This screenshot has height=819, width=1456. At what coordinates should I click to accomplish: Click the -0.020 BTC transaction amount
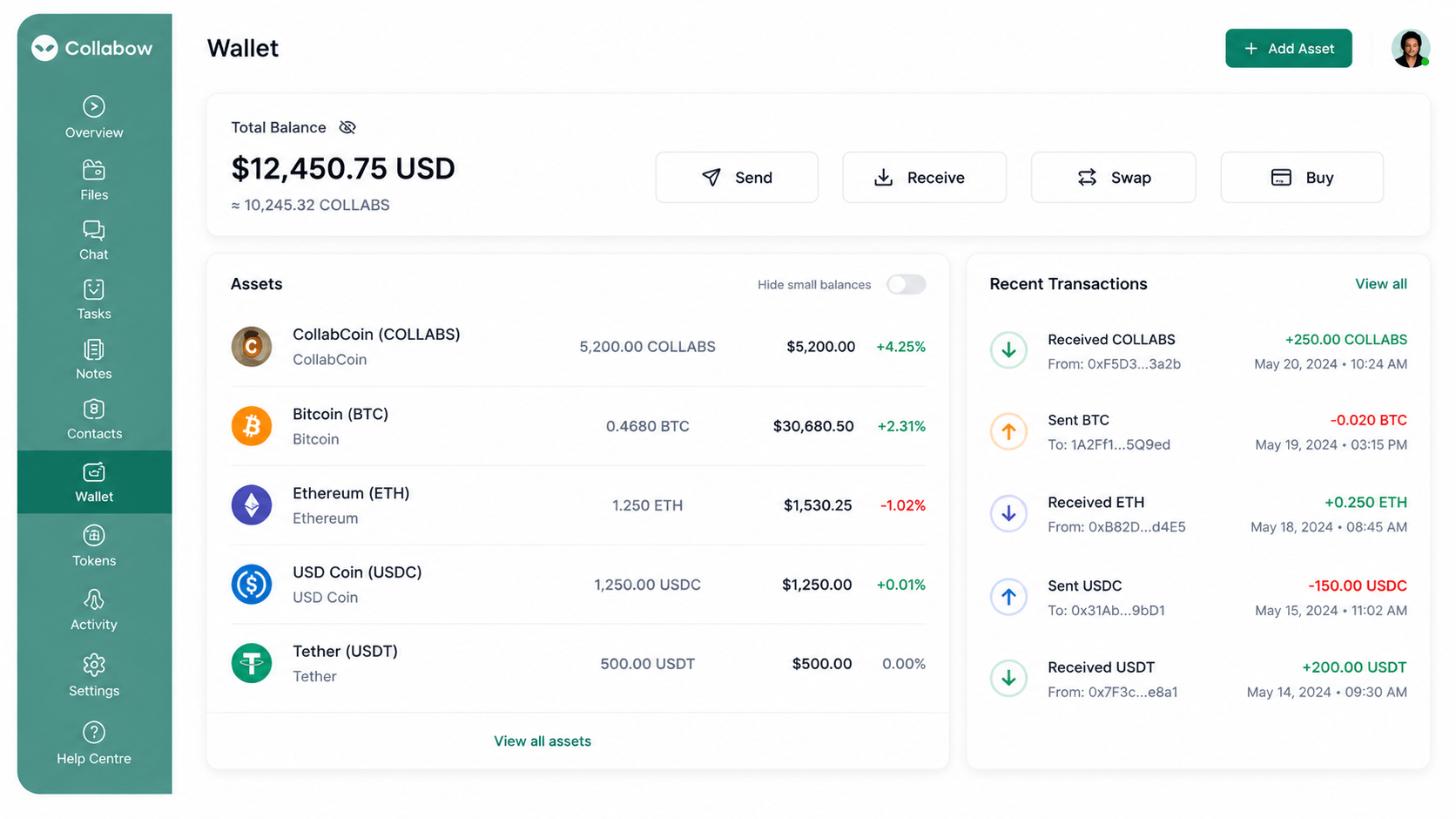click(1368, 420)
